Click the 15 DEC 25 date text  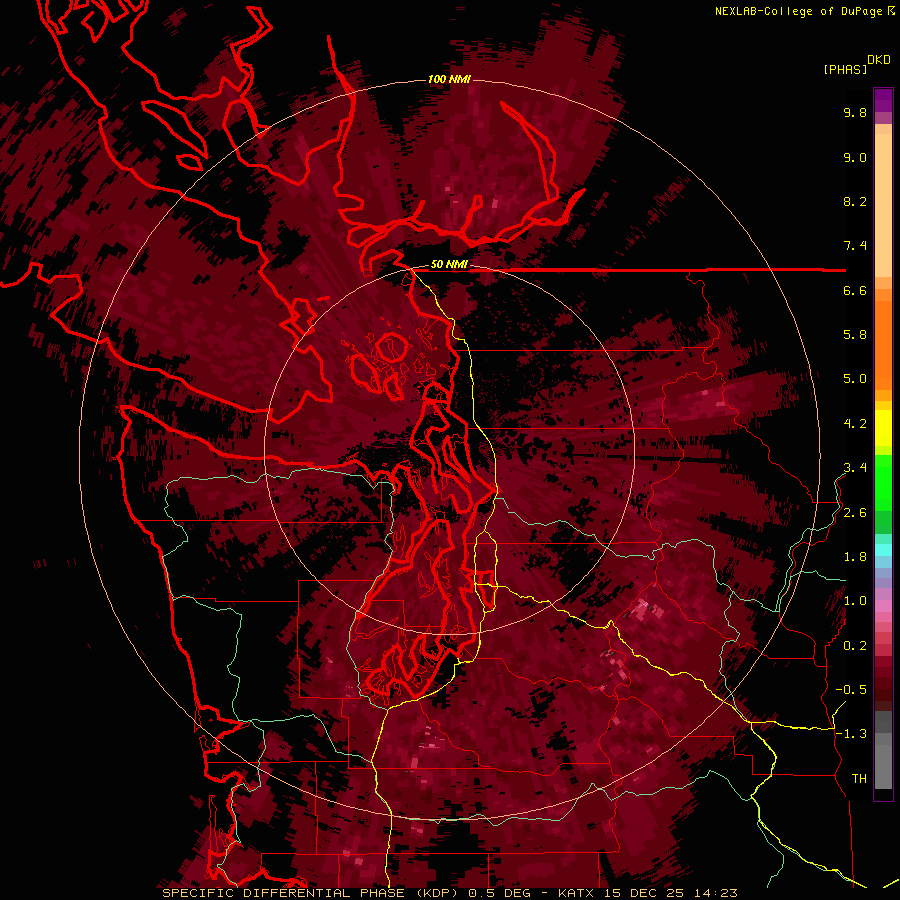pyautogui.click(x=645, y=893)
